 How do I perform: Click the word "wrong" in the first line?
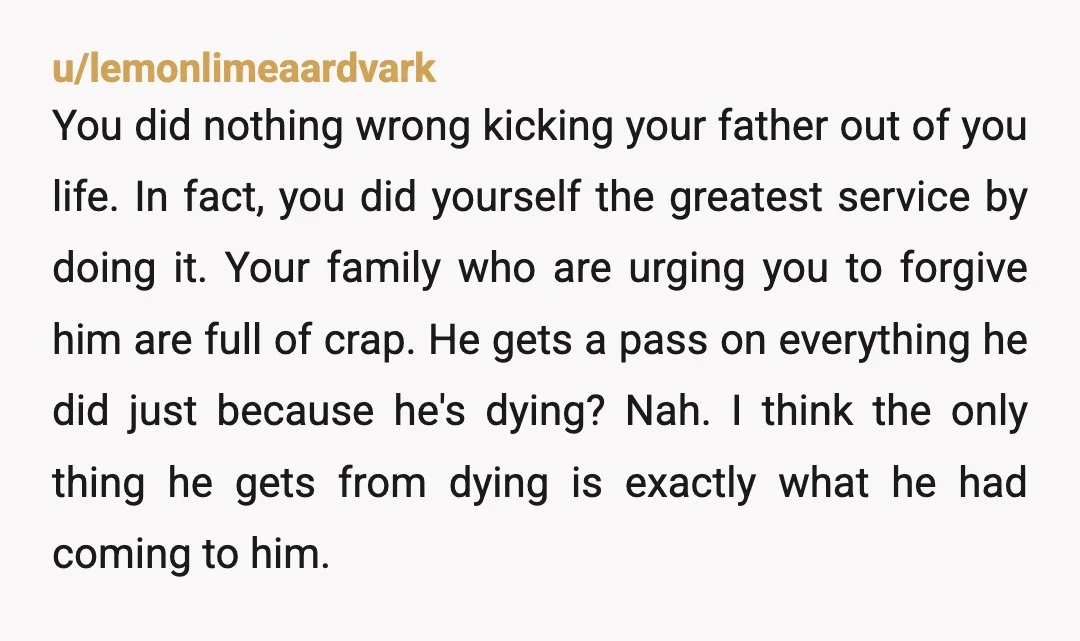click(413, 127)
